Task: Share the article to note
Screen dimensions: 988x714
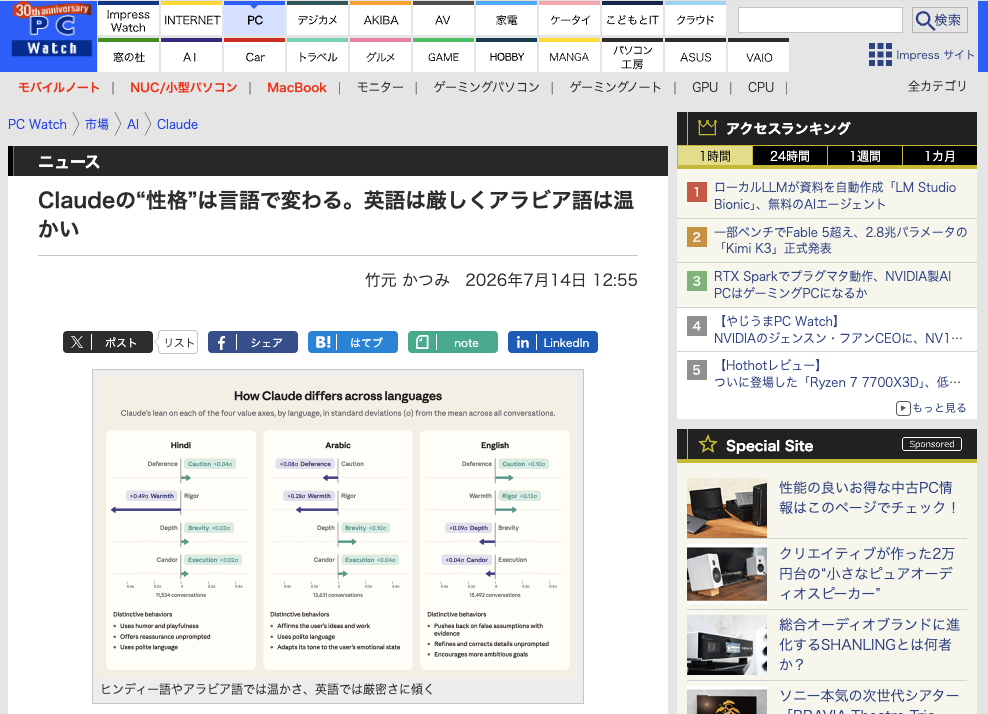Action: click(452, 342)
